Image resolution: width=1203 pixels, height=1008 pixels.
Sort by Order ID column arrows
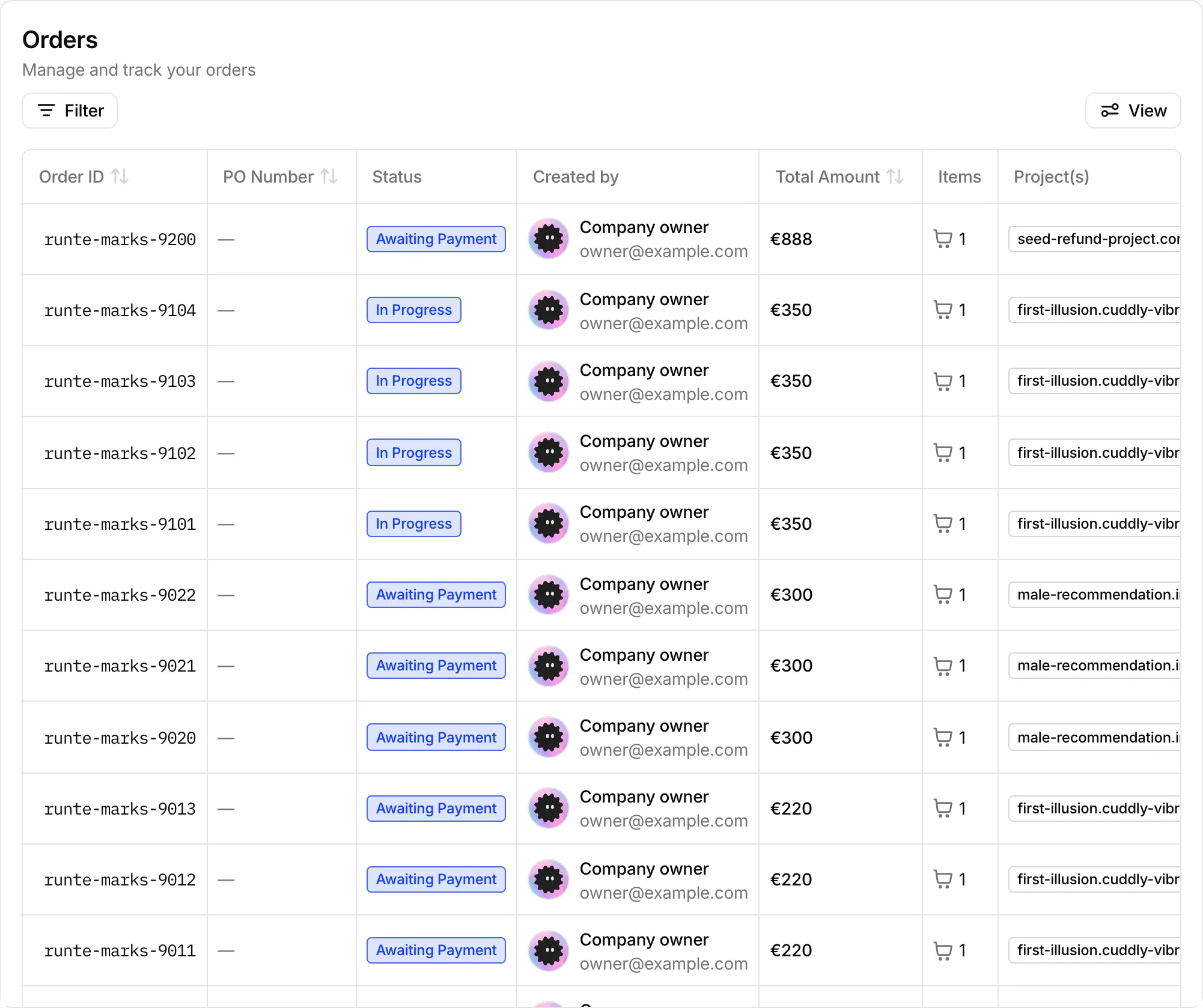click(120, 177)
